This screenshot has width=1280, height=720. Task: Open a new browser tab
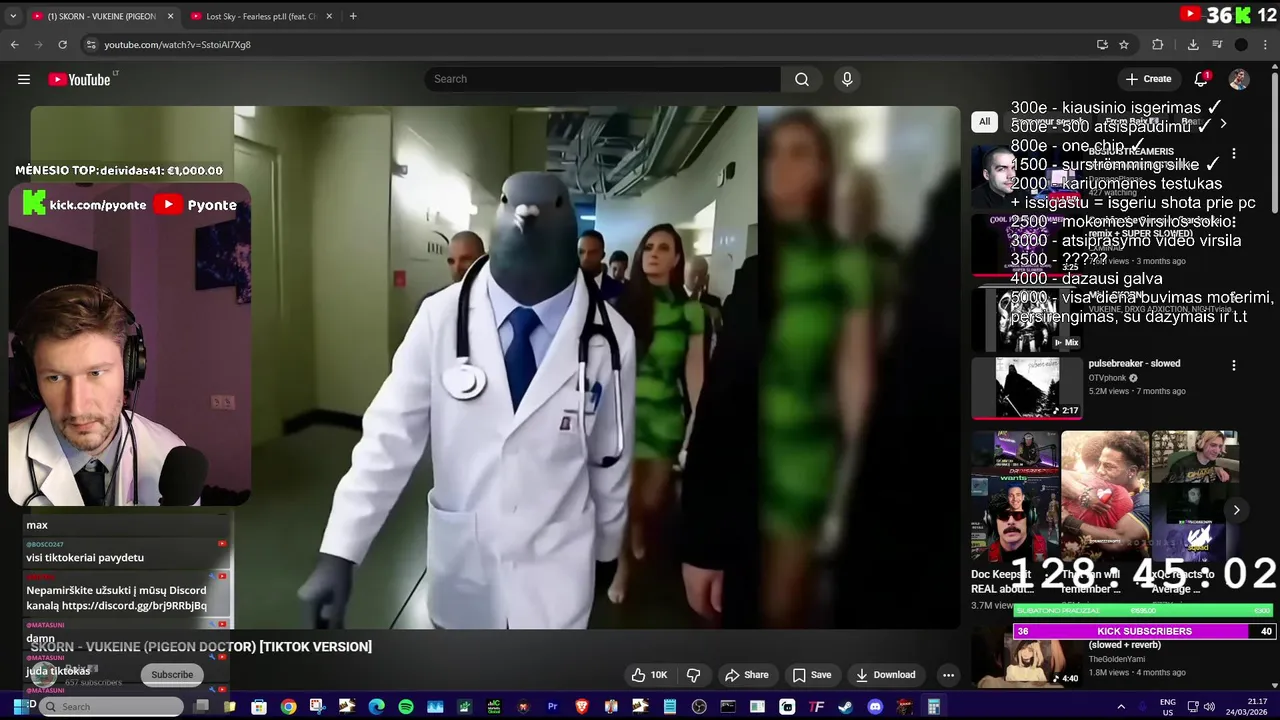point(353,16)
